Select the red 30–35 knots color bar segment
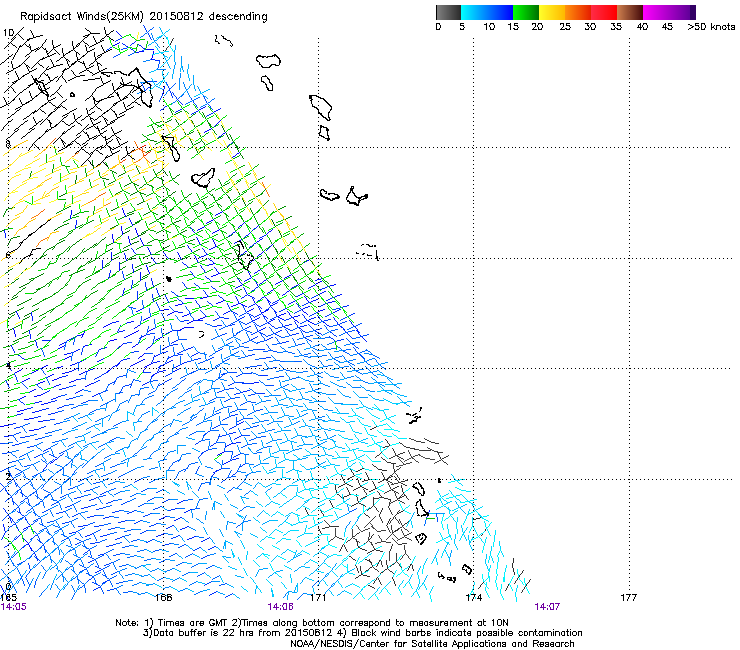Viewport: 740px width, 650px height. pos(604,12)
